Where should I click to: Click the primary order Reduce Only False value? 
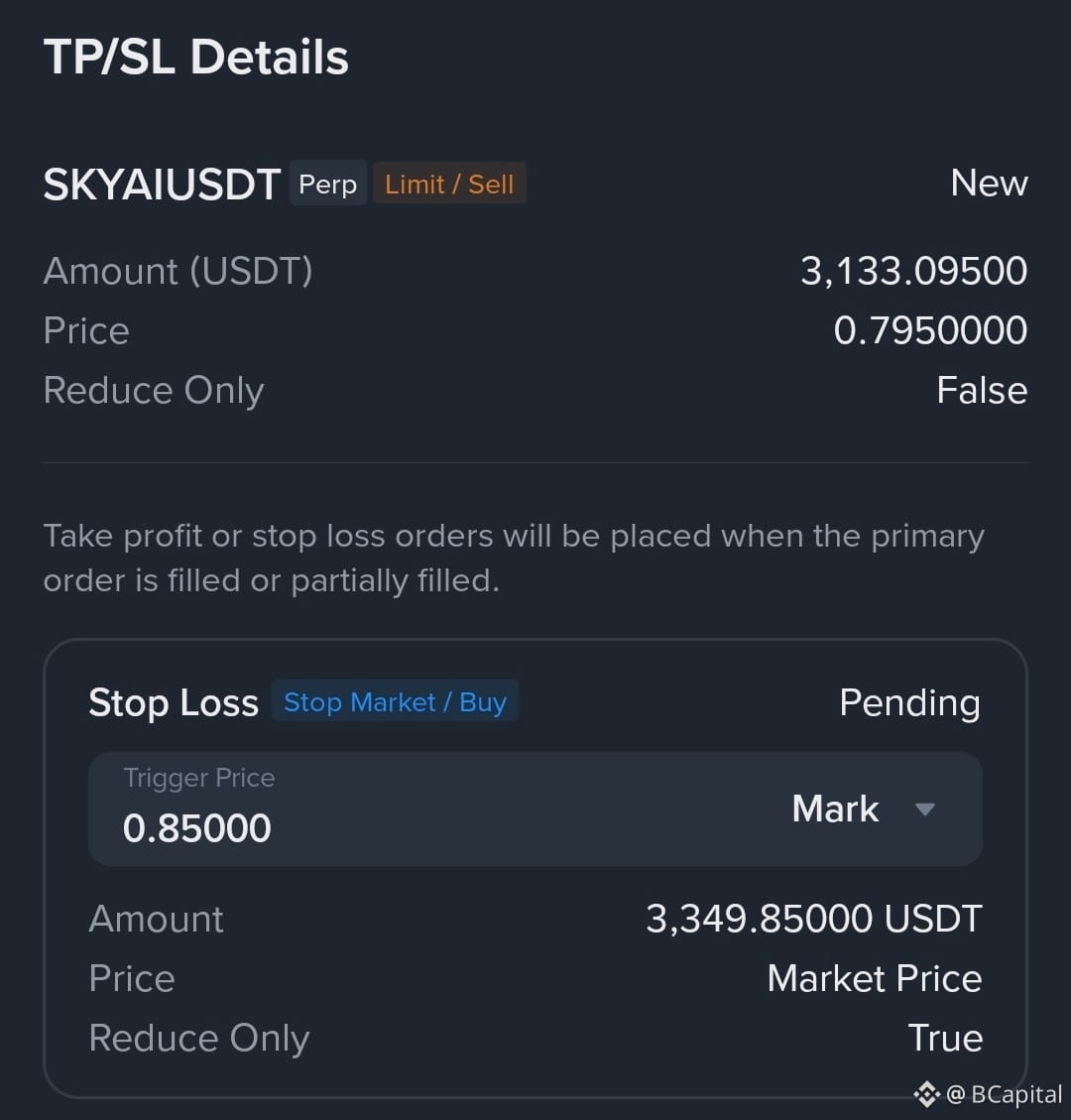coord(982,390)
